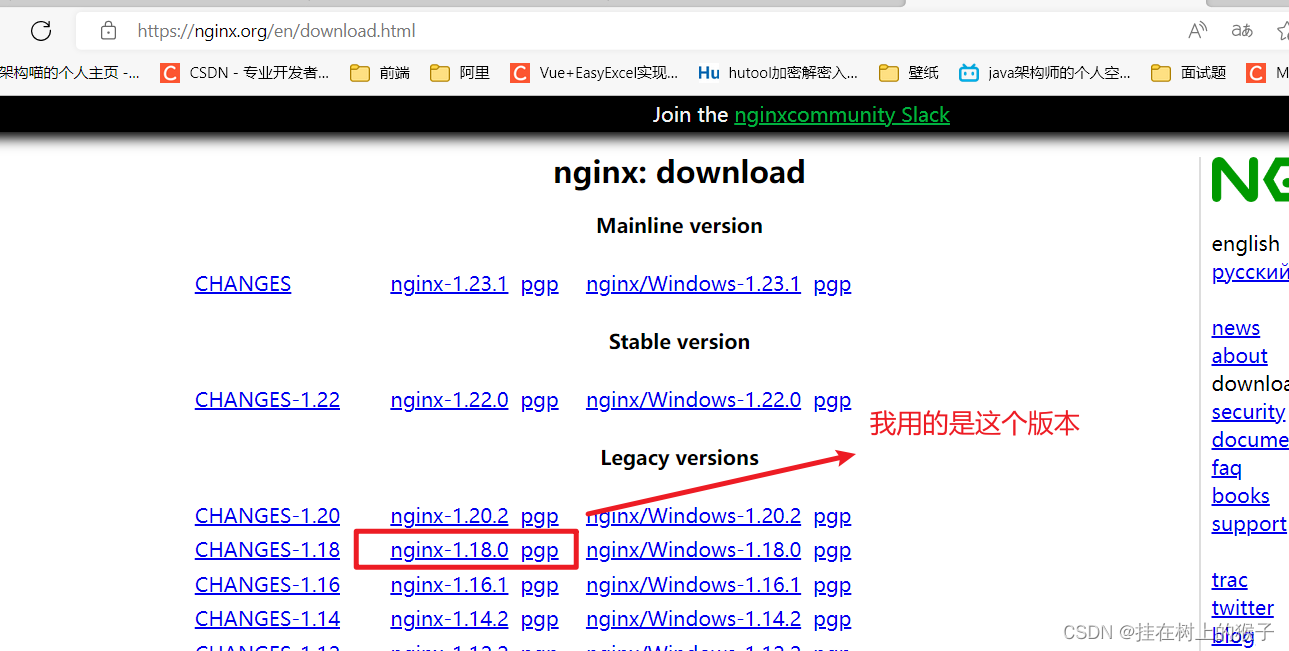Image resolution: width=1289 pixels, height=651 pixels.
Task: Open pgp for nginx/Windows-1.18.0
Action: click(x=832, y=550)
